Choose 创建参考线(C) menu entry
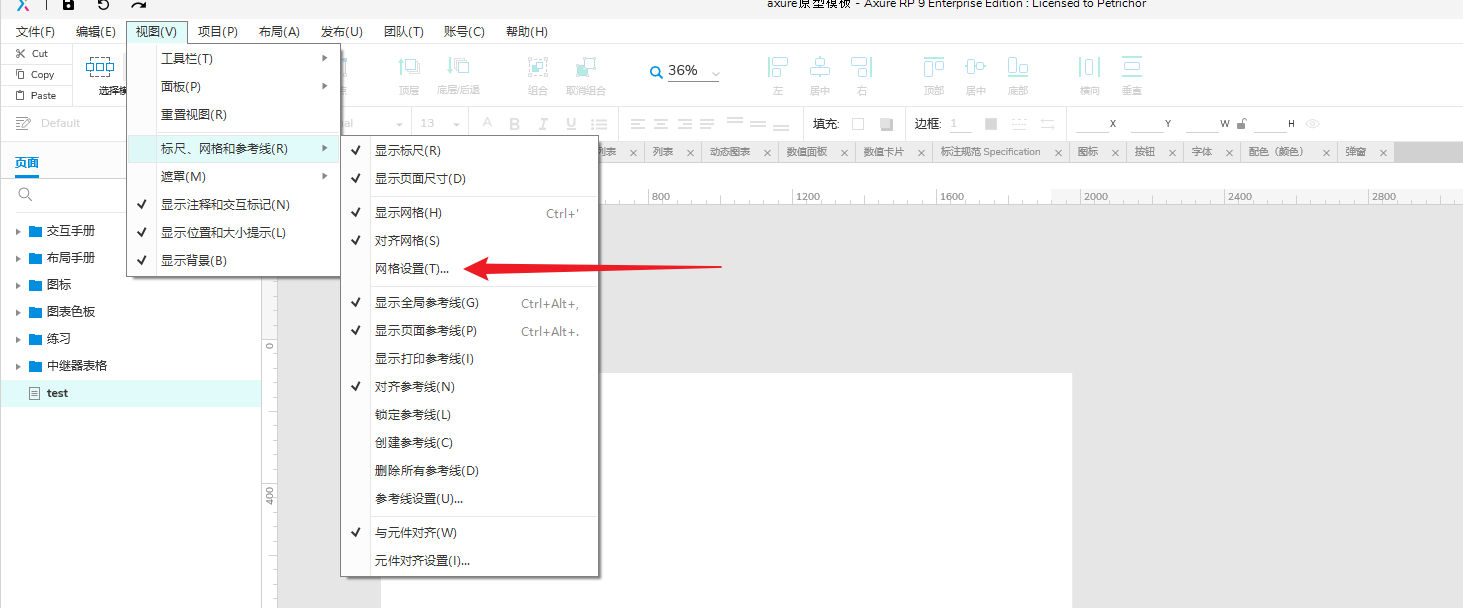Screen dimensions: 1463x608 470,443
